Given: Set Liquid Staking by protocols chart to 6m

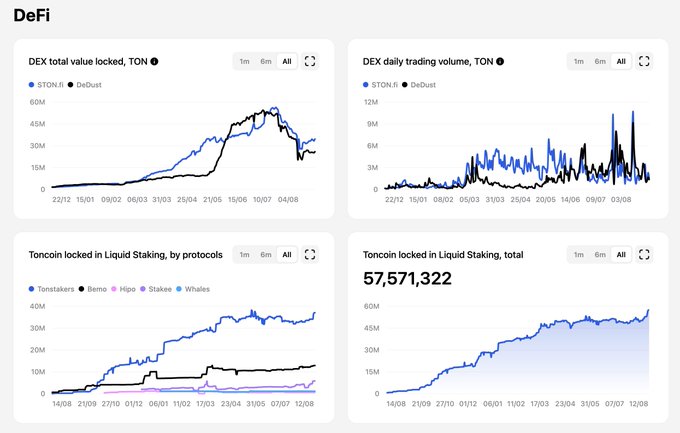Looking at the screenshot, I should 266,255.
